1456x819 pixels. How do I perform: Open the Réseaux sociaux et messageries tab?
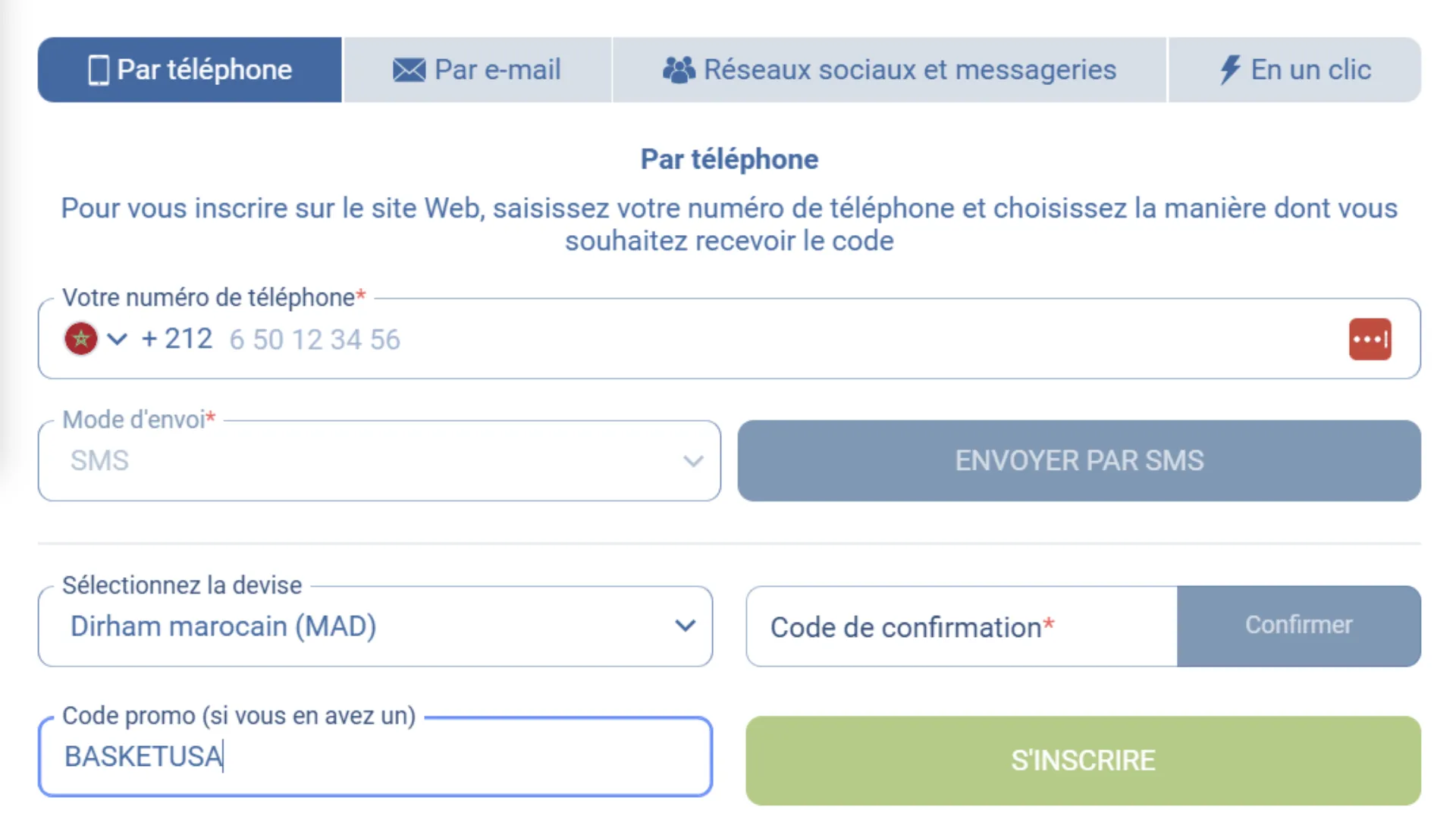887,69
